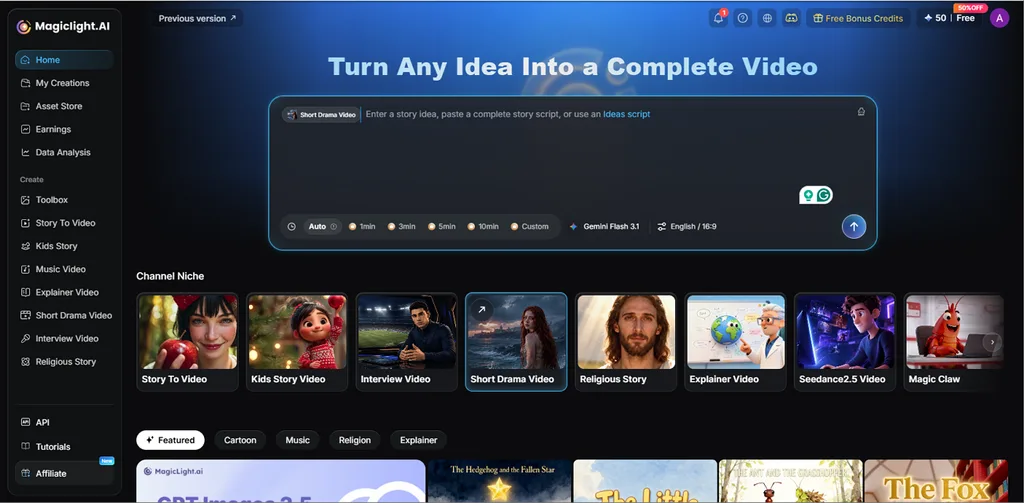Image resolution: width=1024 pixels, height=503 pixels.
Task: Open Story To Video in sidebar
Action: coord(64,223)
